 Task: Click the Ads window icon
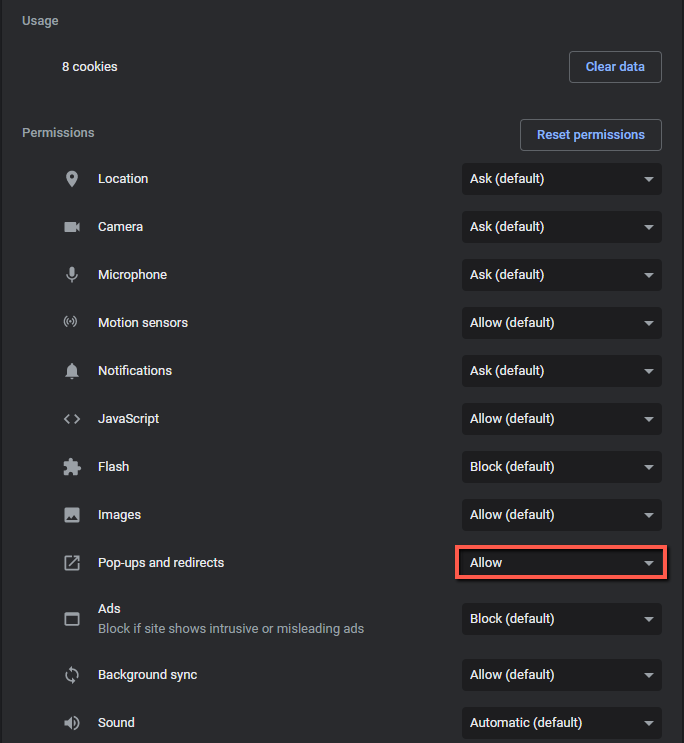click(72, 619)
